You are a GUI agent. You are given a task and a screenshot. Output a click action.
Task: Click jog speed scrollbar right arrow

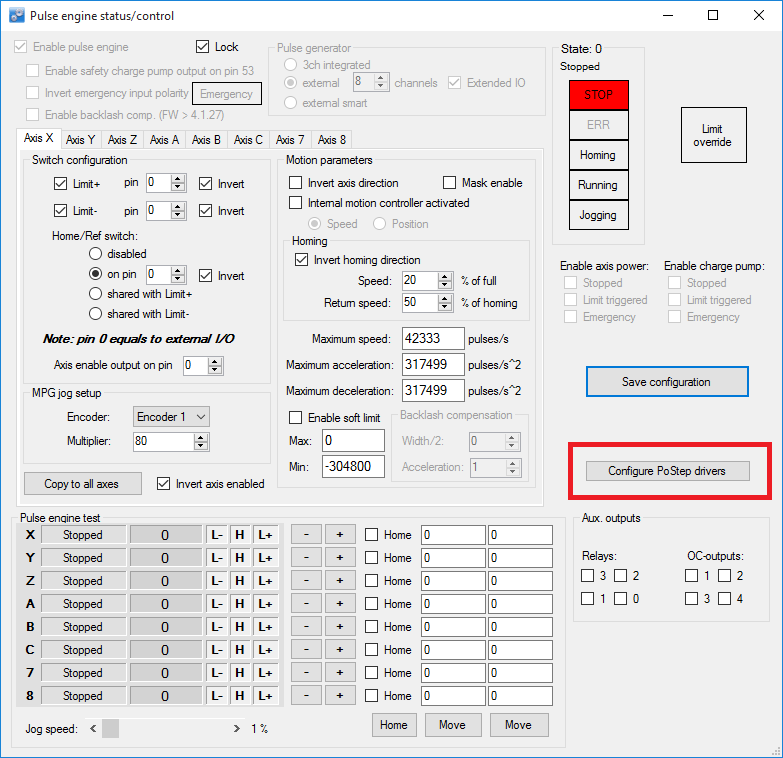[x=237, y=729]
